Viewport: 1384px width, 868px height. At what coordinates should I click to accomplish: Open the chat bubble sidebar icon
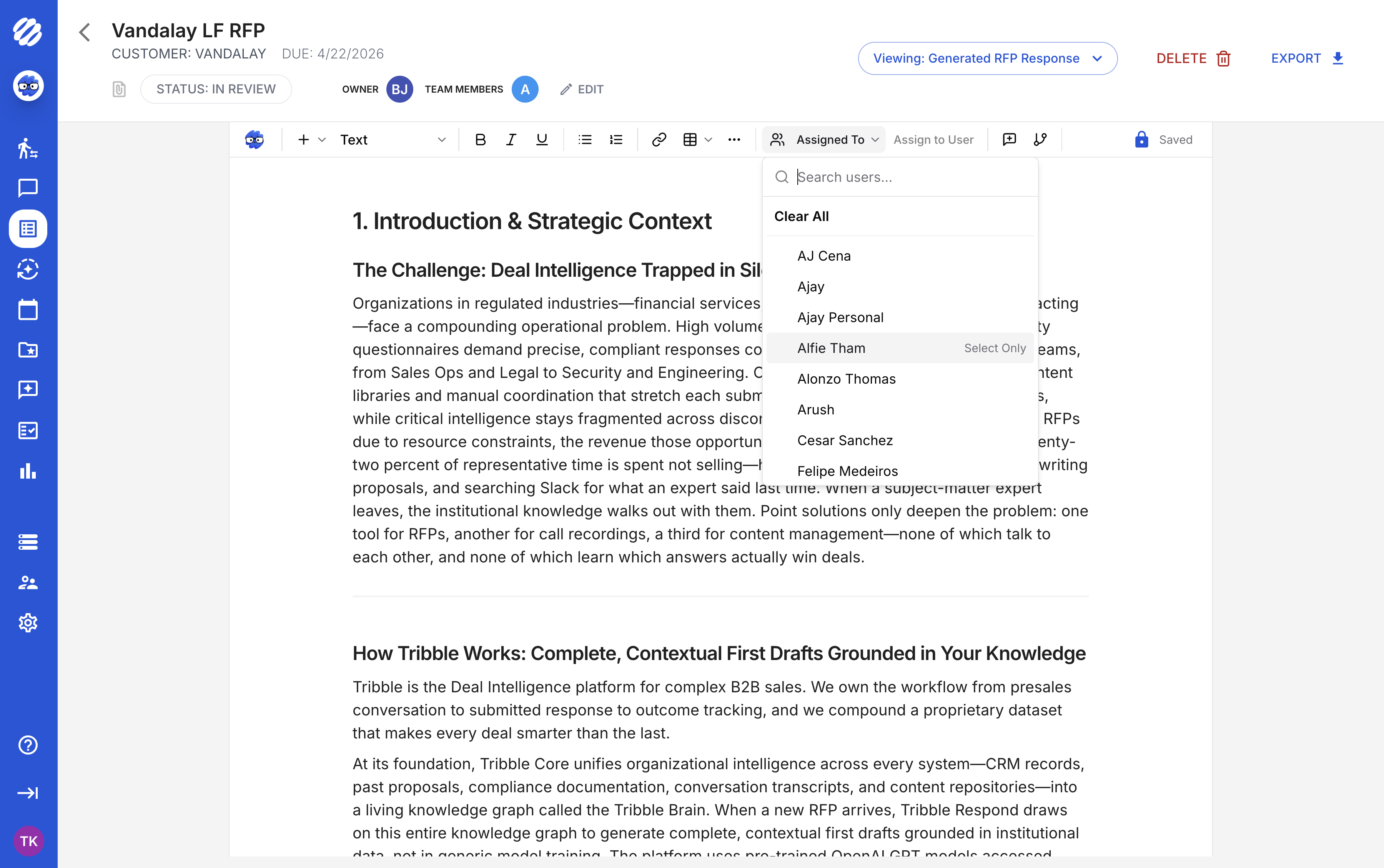coord(28,188)
